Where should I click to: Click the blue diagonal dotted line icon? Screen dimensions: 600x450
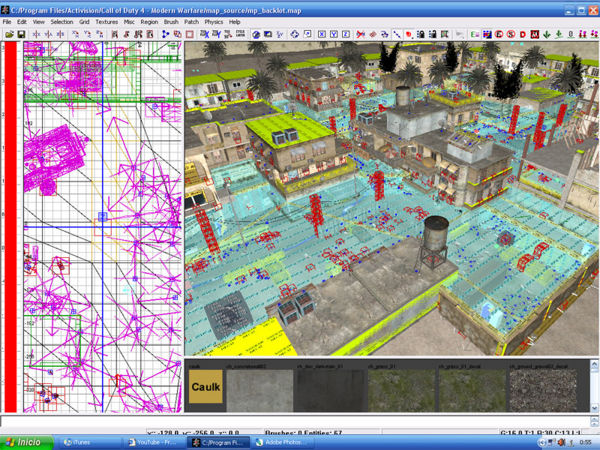click(397, 34)
